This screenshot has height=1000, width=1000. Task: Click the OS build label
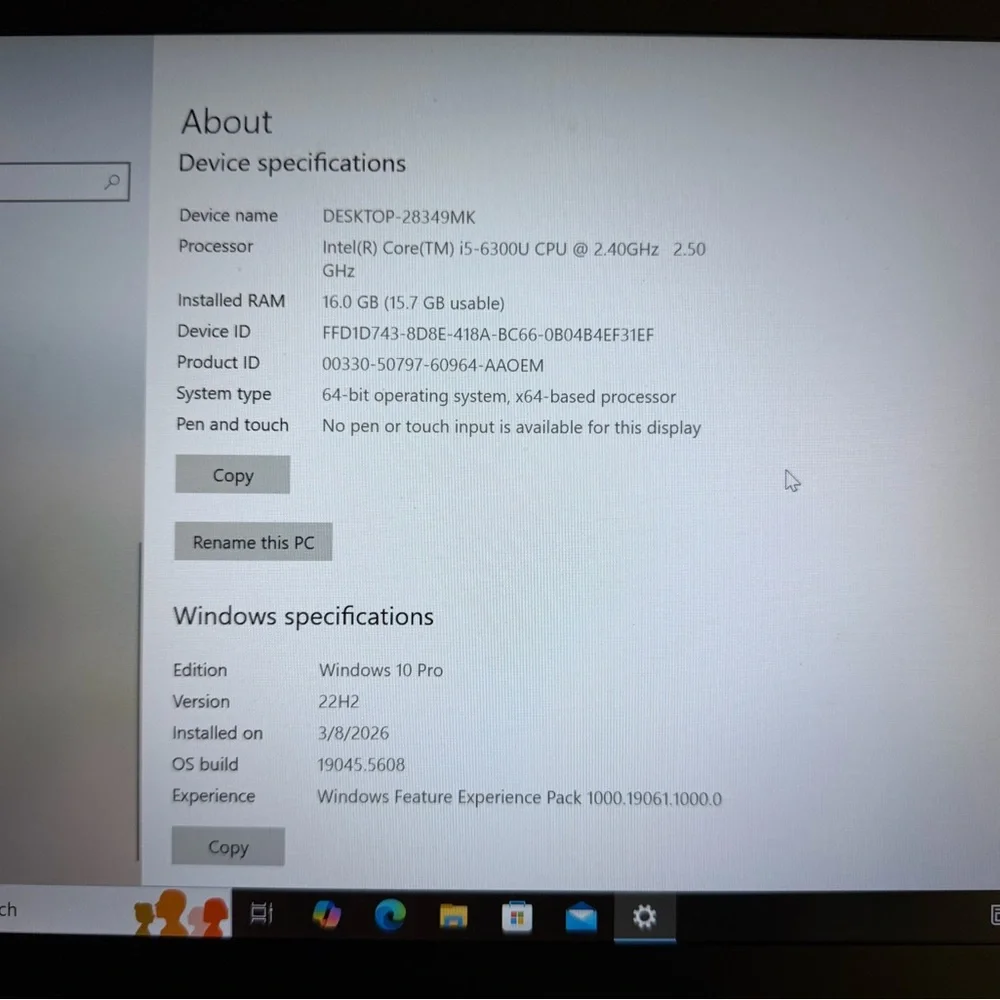coord(205,764)
